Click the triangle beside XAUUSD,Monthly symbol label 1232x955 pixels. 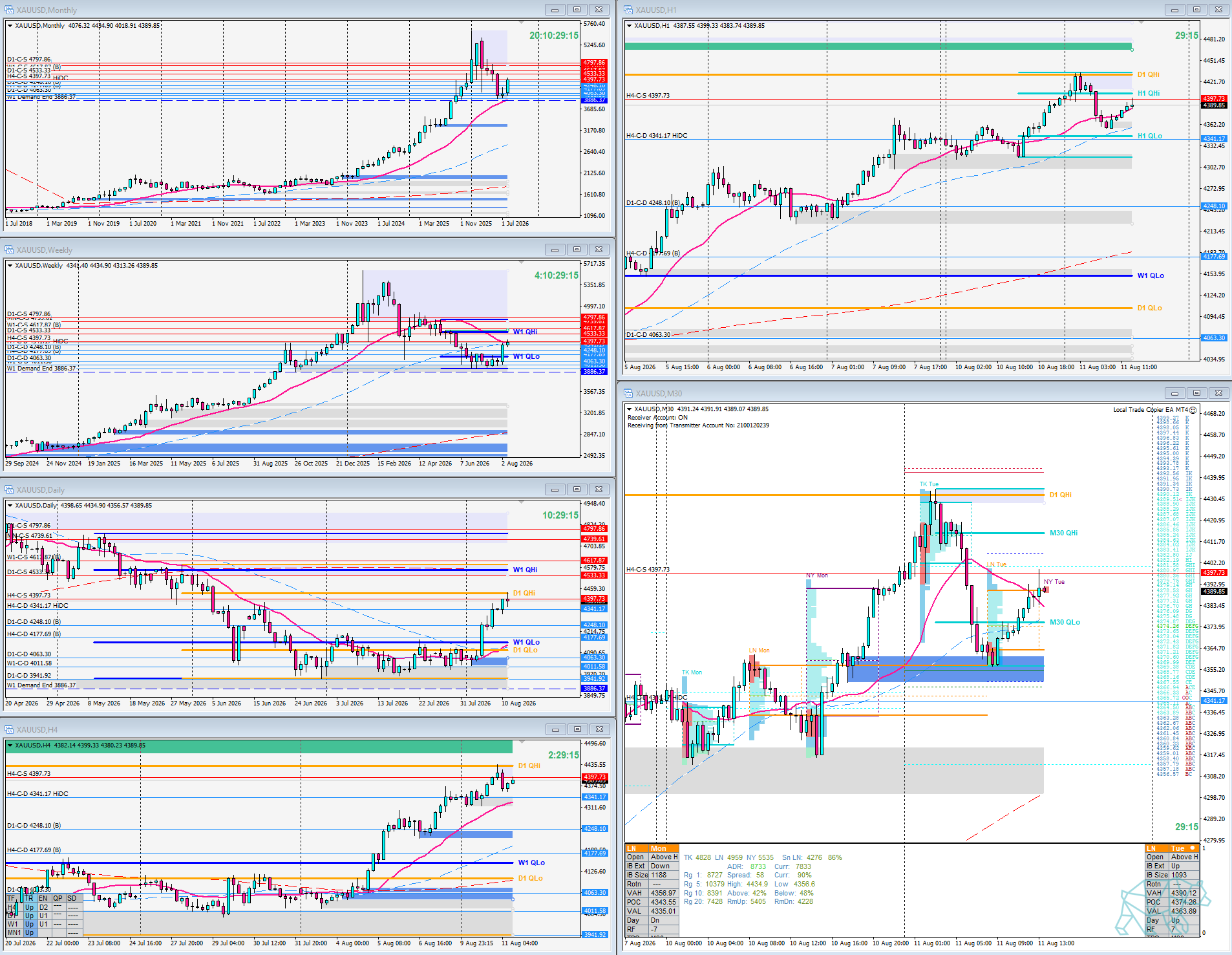[10, 26]
